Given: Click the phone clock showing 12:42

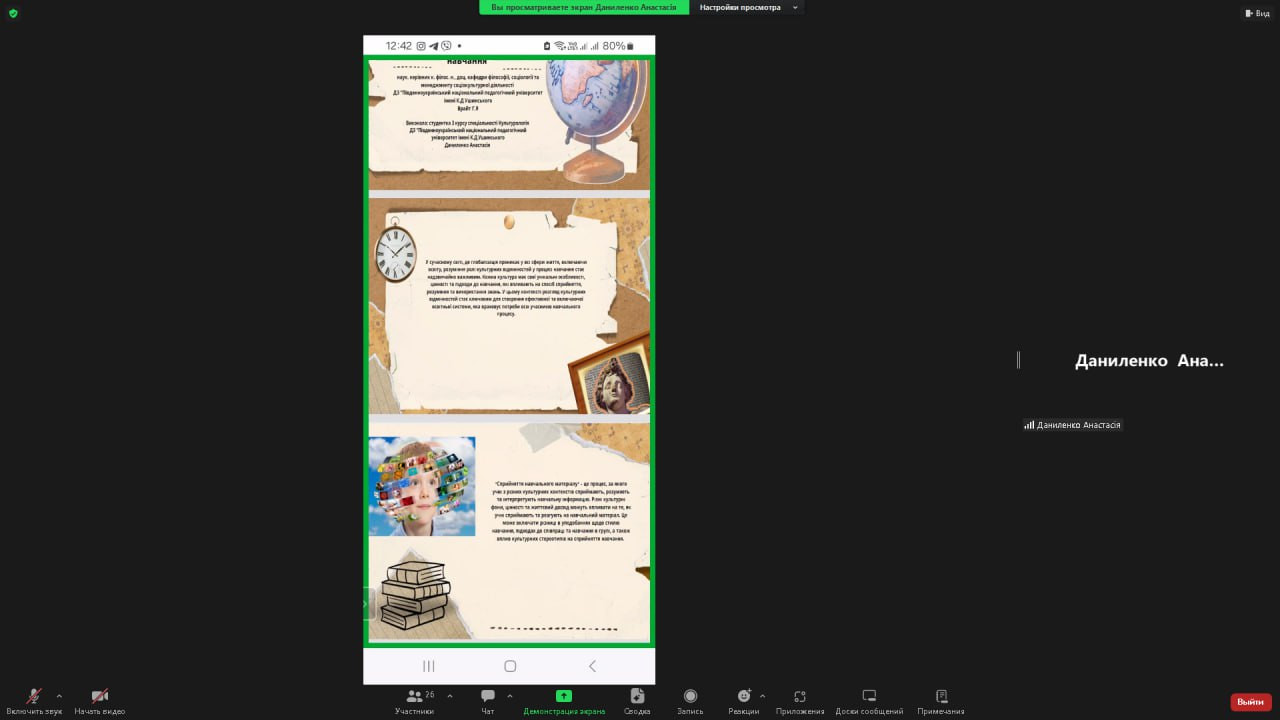Looking at the screenshot, I should [x=399, y=46].
